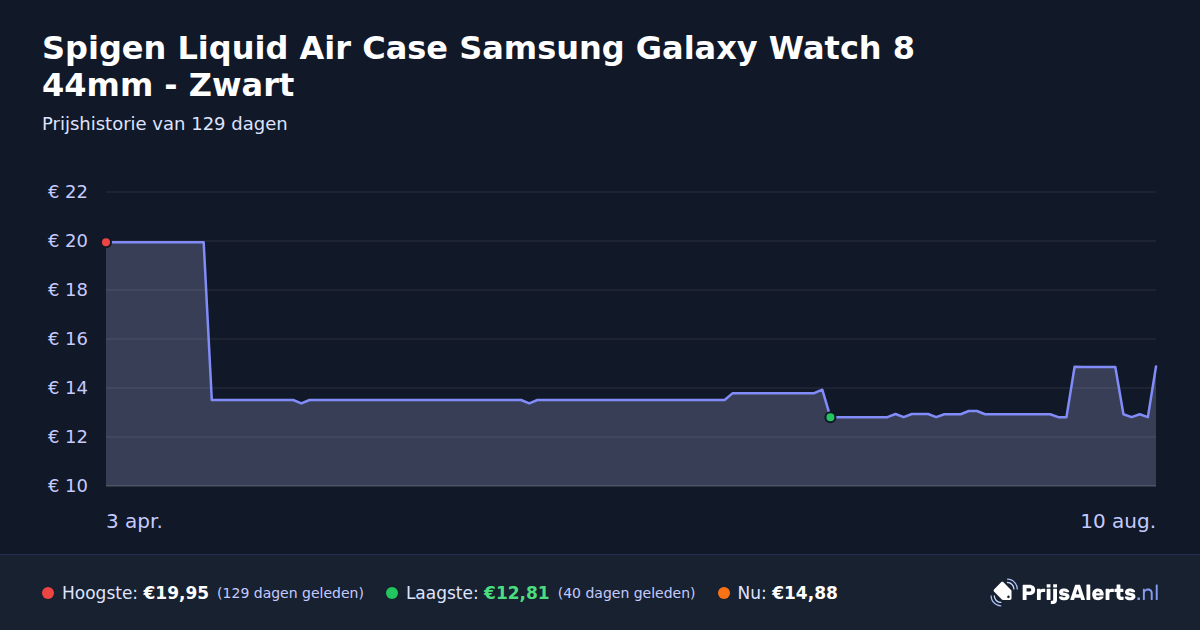
Task: Click the 129 dagen geleden text
Action: click(290, 593)
